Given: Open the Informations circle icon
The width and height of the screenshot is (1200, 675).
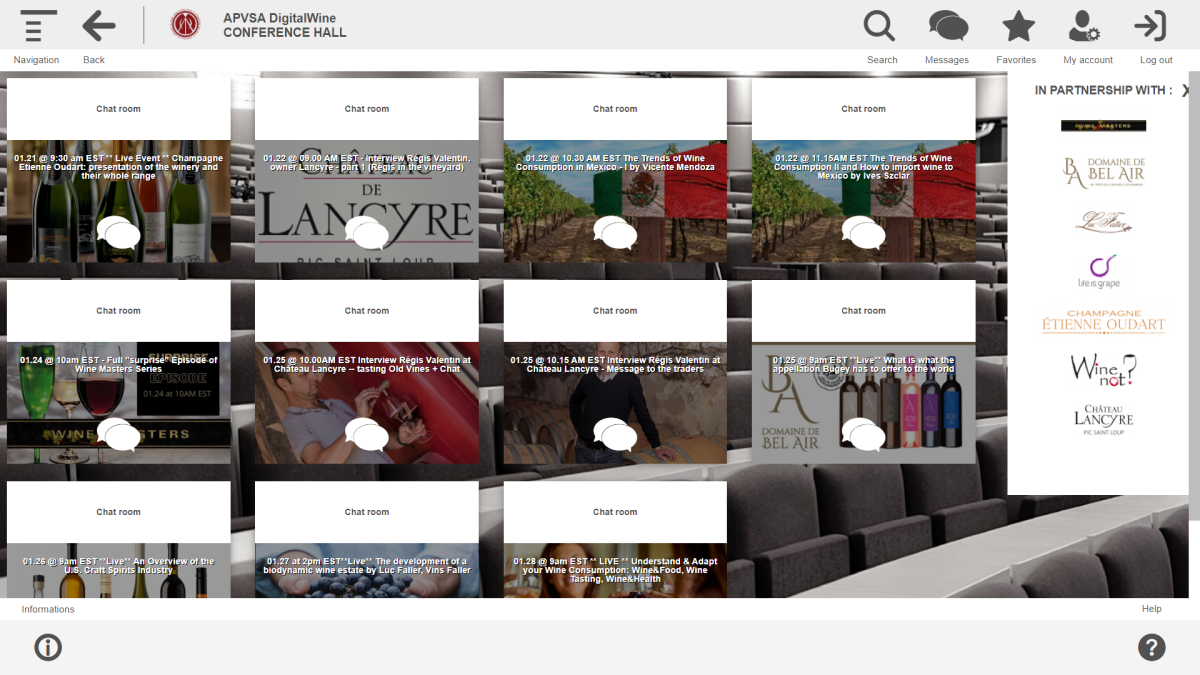Looking at the screenshot, I should coord(48,647).
